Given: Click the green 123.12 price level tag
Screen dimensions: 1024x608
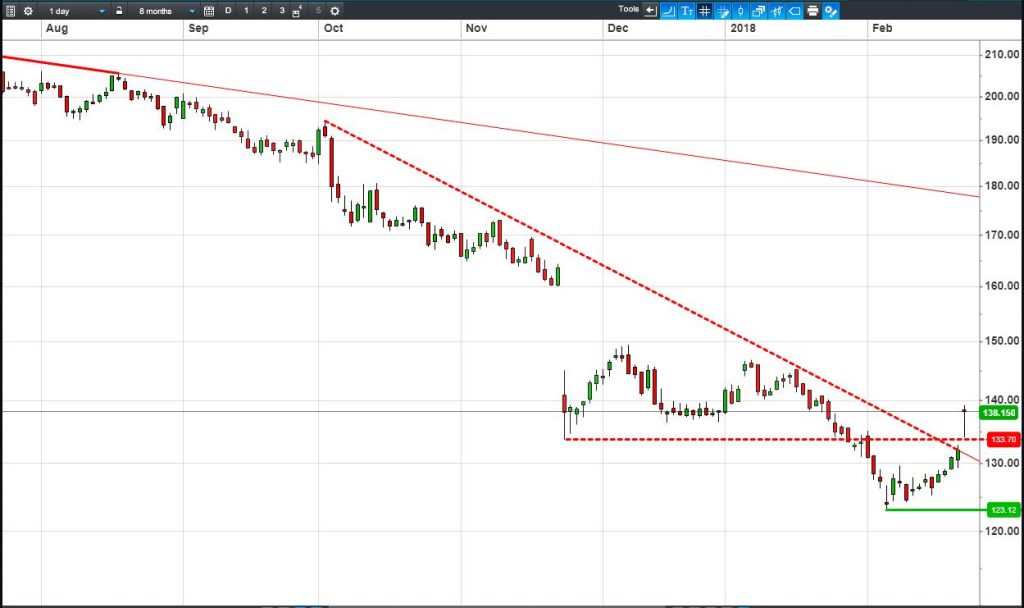Looking at the screenshot, I should (1002, 510).
